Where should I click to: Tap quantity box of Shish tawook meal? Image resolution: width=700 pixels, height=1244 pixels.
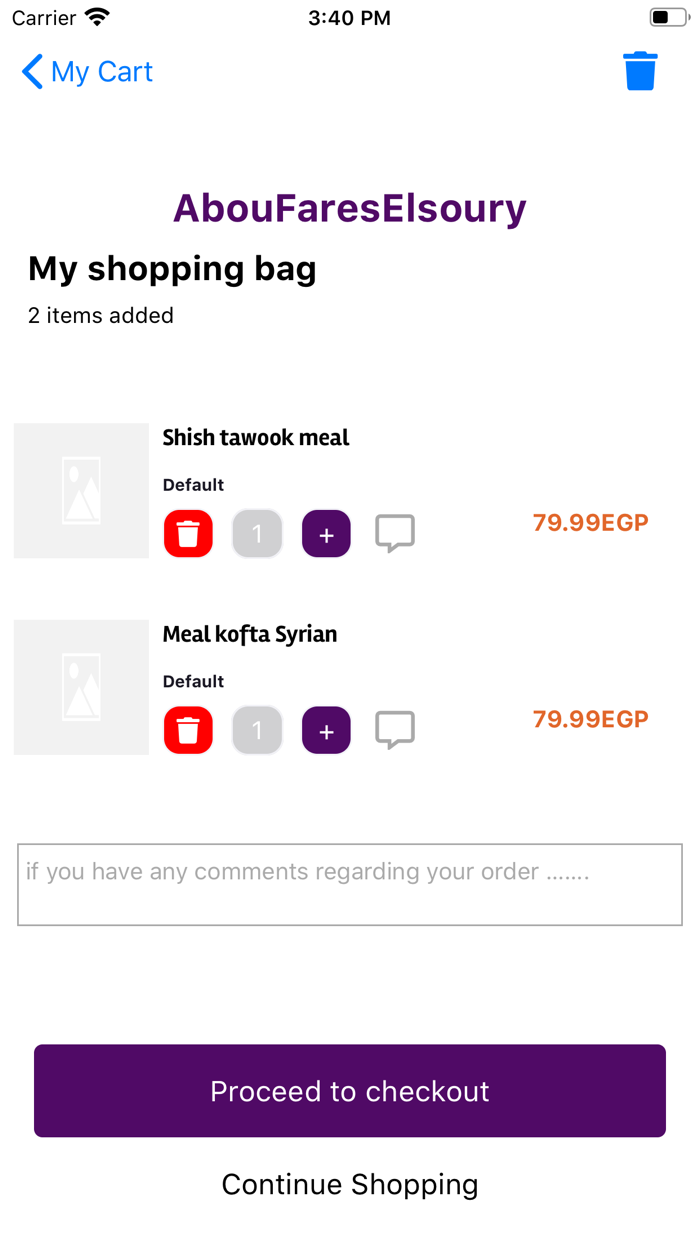pyautogui.click(x=257, y=534)
